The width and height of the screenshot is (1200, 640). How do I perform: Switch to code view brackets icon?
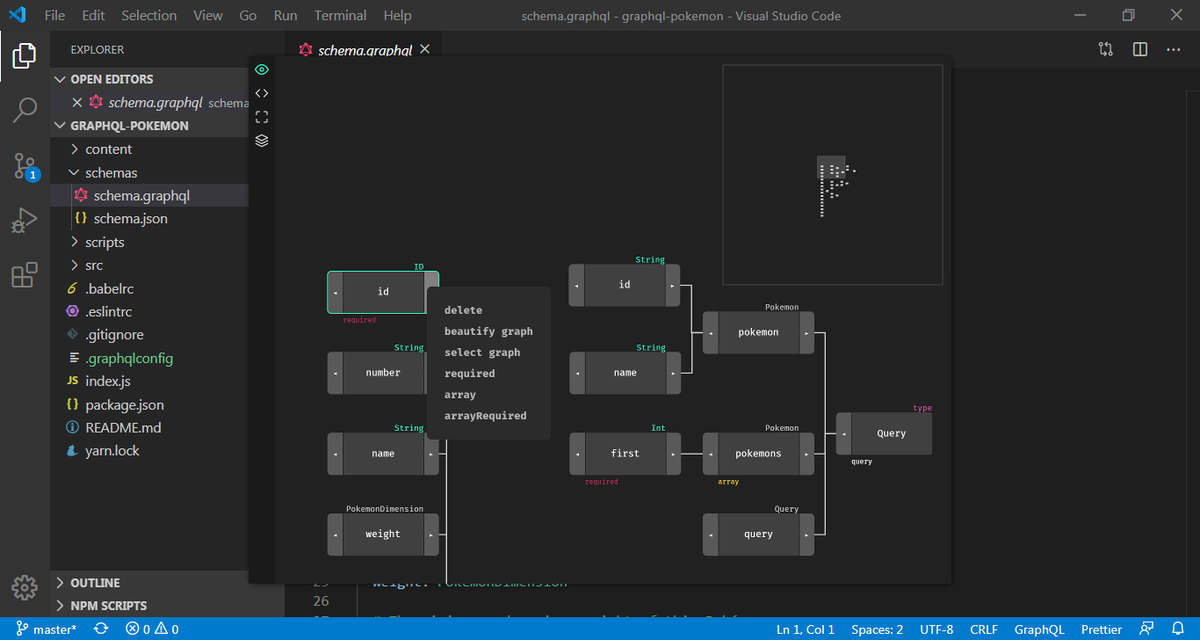262,93
